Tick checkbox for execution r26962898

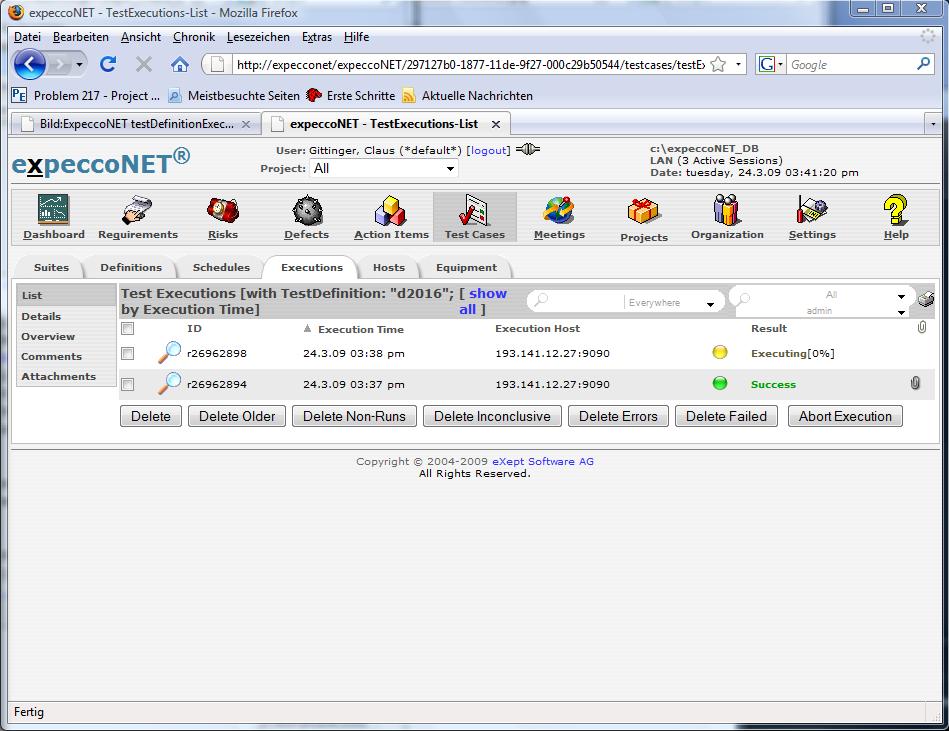(127, 354)
